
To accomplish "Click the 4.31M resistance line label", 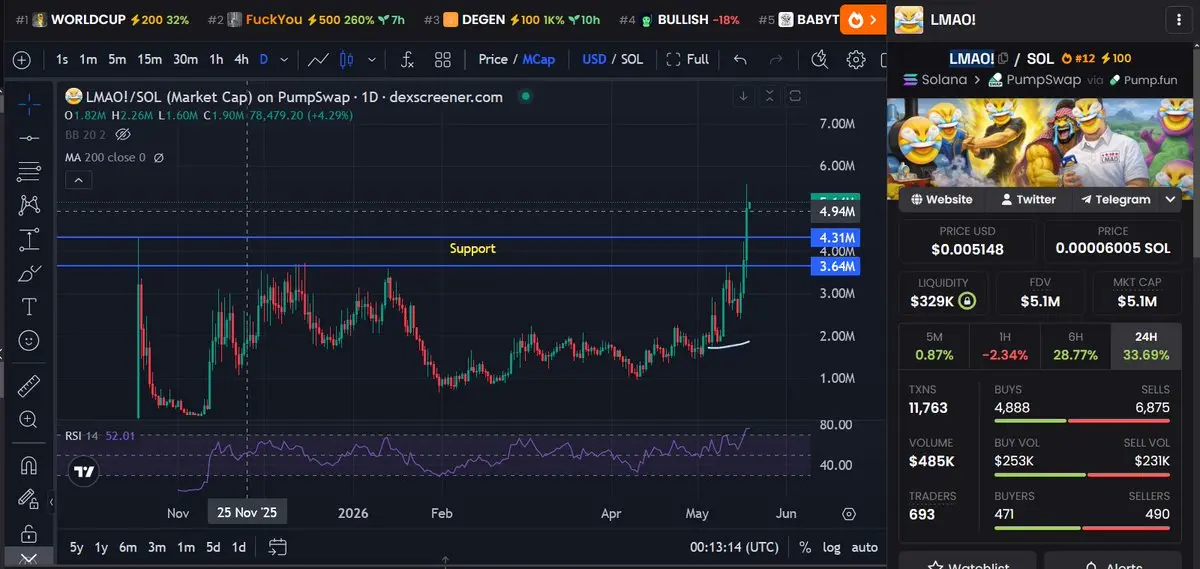I will coord(836,238).
